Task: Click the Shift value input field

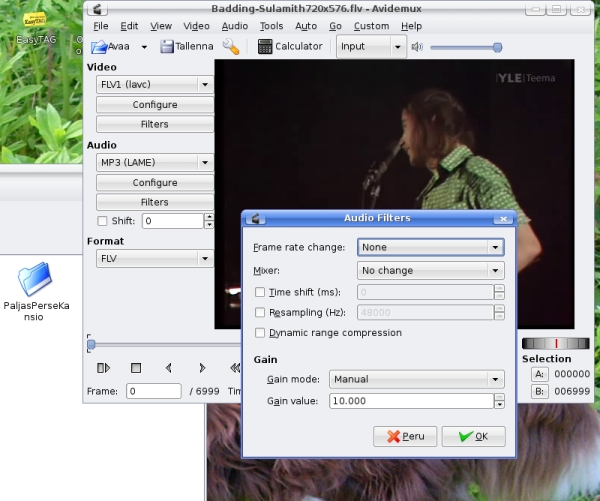Action: [x=173, y=221]
